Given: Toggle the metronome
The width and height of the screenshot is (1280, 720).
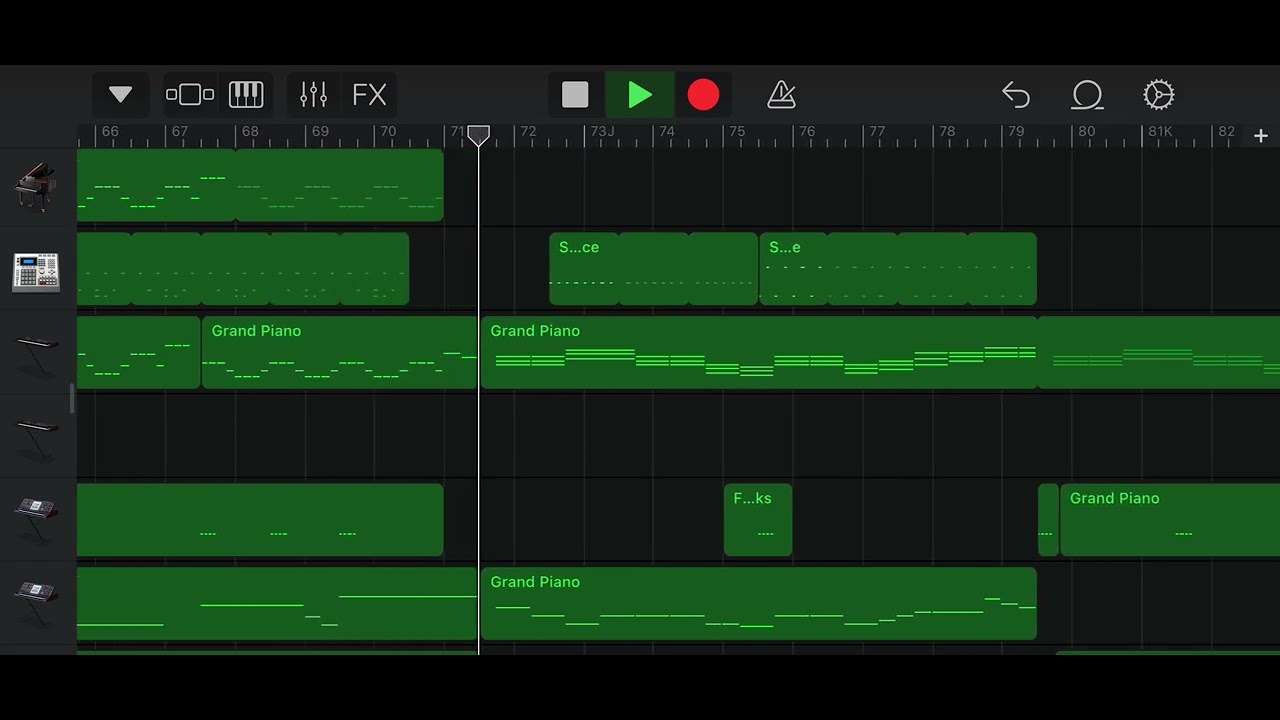Looking at the screenshot, I should (x=781, y=95).
